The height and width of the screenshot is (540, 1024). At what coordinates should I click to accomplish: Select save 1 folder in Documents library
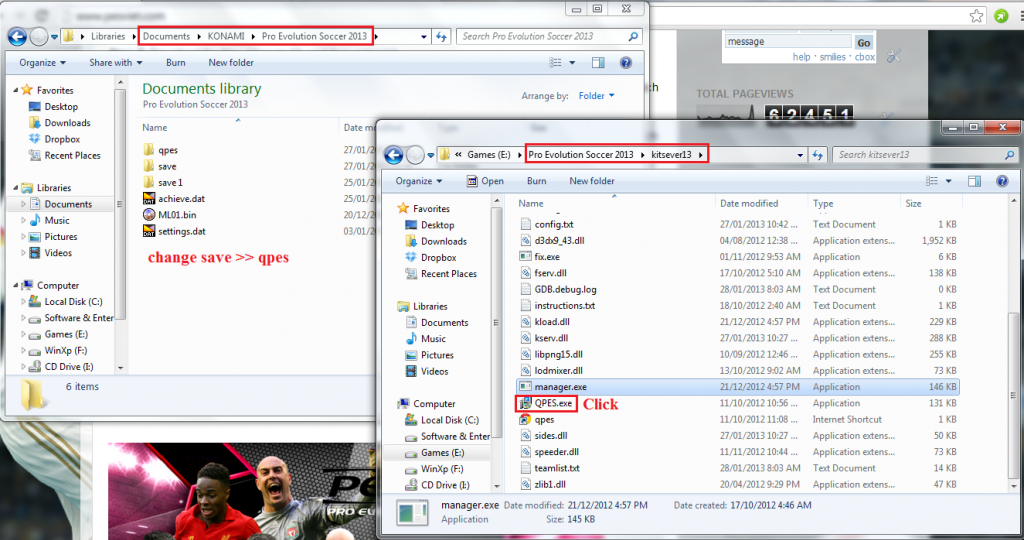[x=163, y=182]
